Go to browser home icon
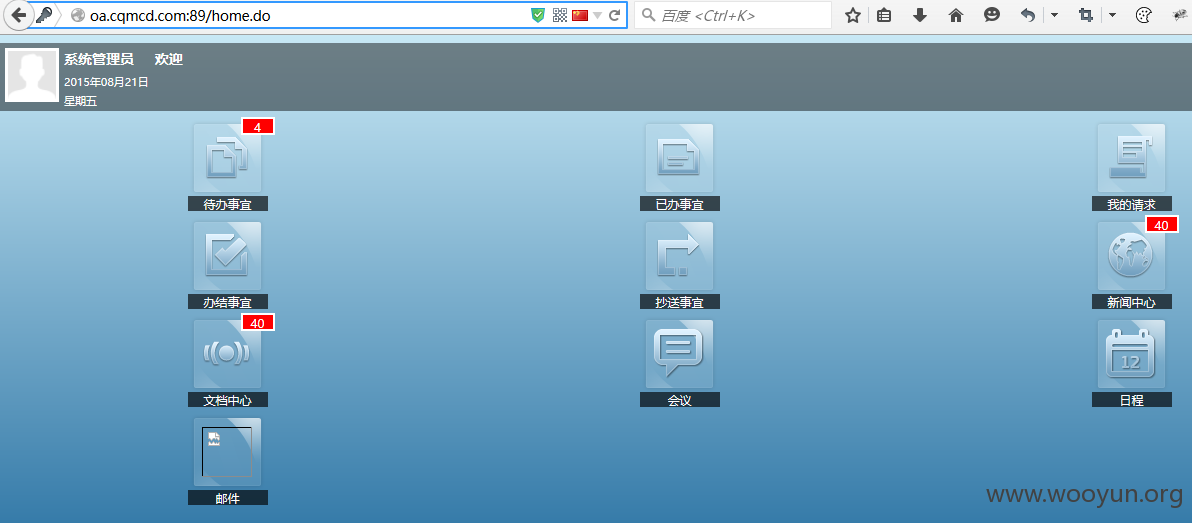The image size is (1192, 523). [x=956, y=15]
